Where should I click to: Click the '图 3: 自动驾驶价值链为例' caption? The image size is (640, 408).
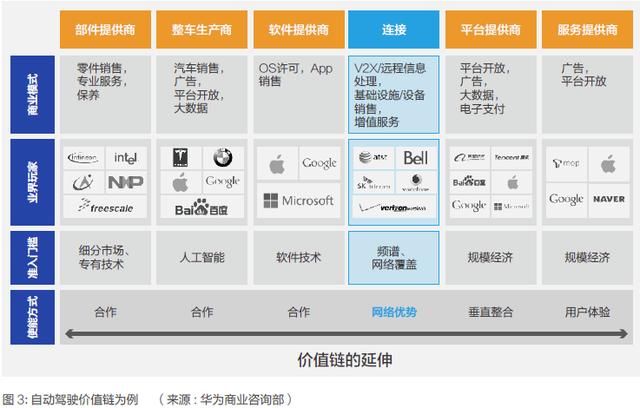[71, 399]
